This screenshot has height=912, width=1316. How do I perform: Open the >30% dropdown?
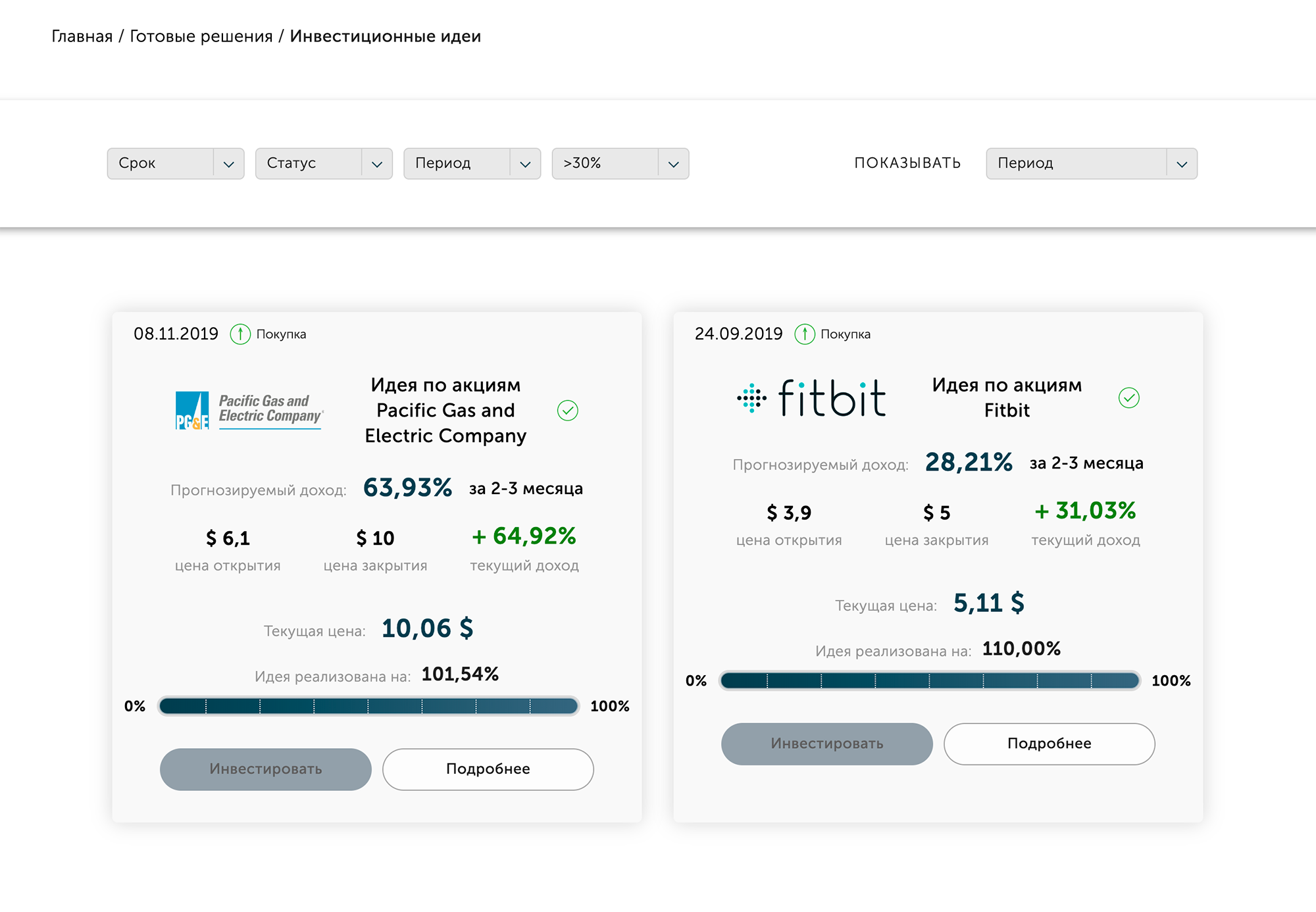click(620, 163)
